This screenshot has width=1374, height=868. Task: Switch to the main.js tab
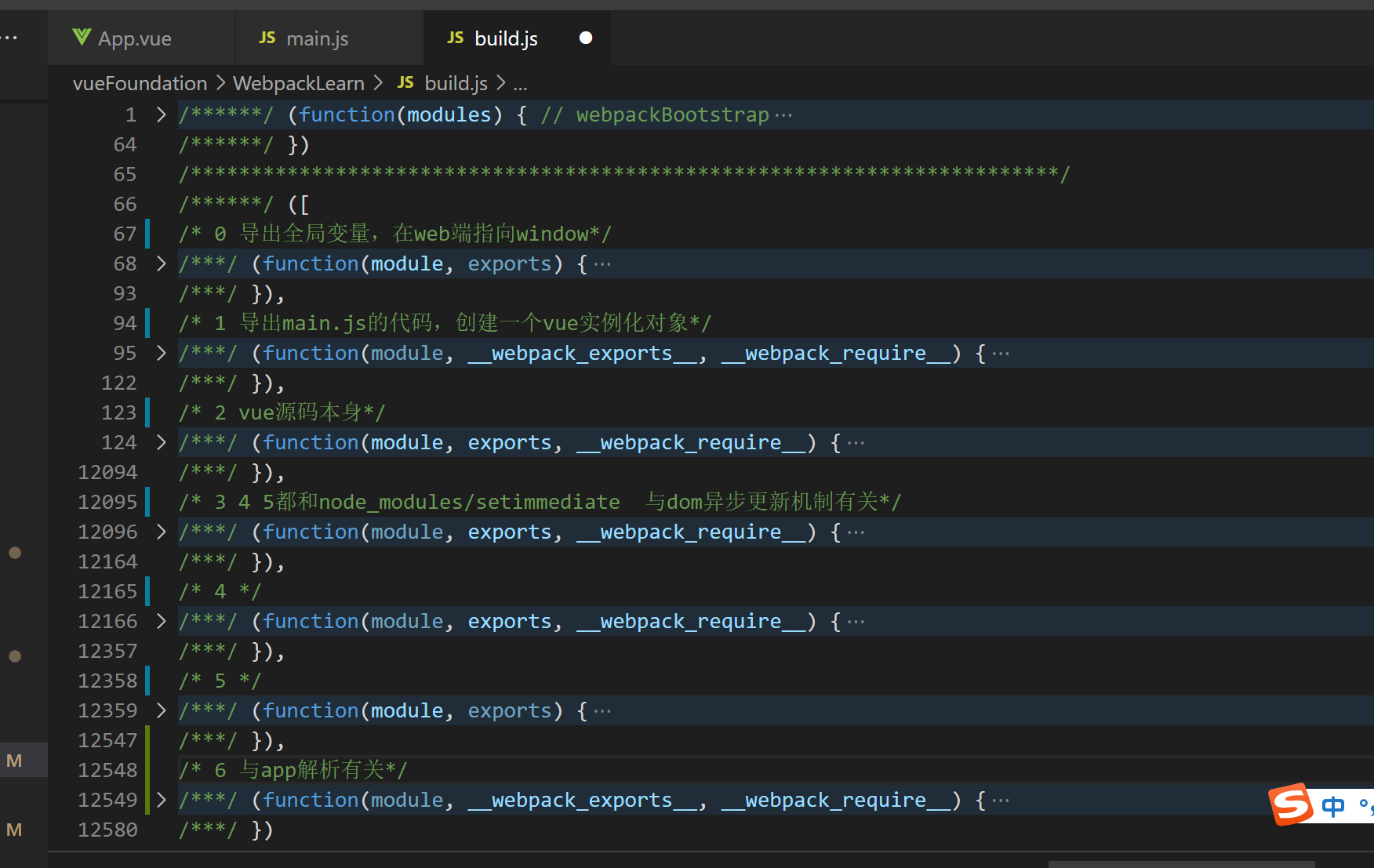[329, 38]
